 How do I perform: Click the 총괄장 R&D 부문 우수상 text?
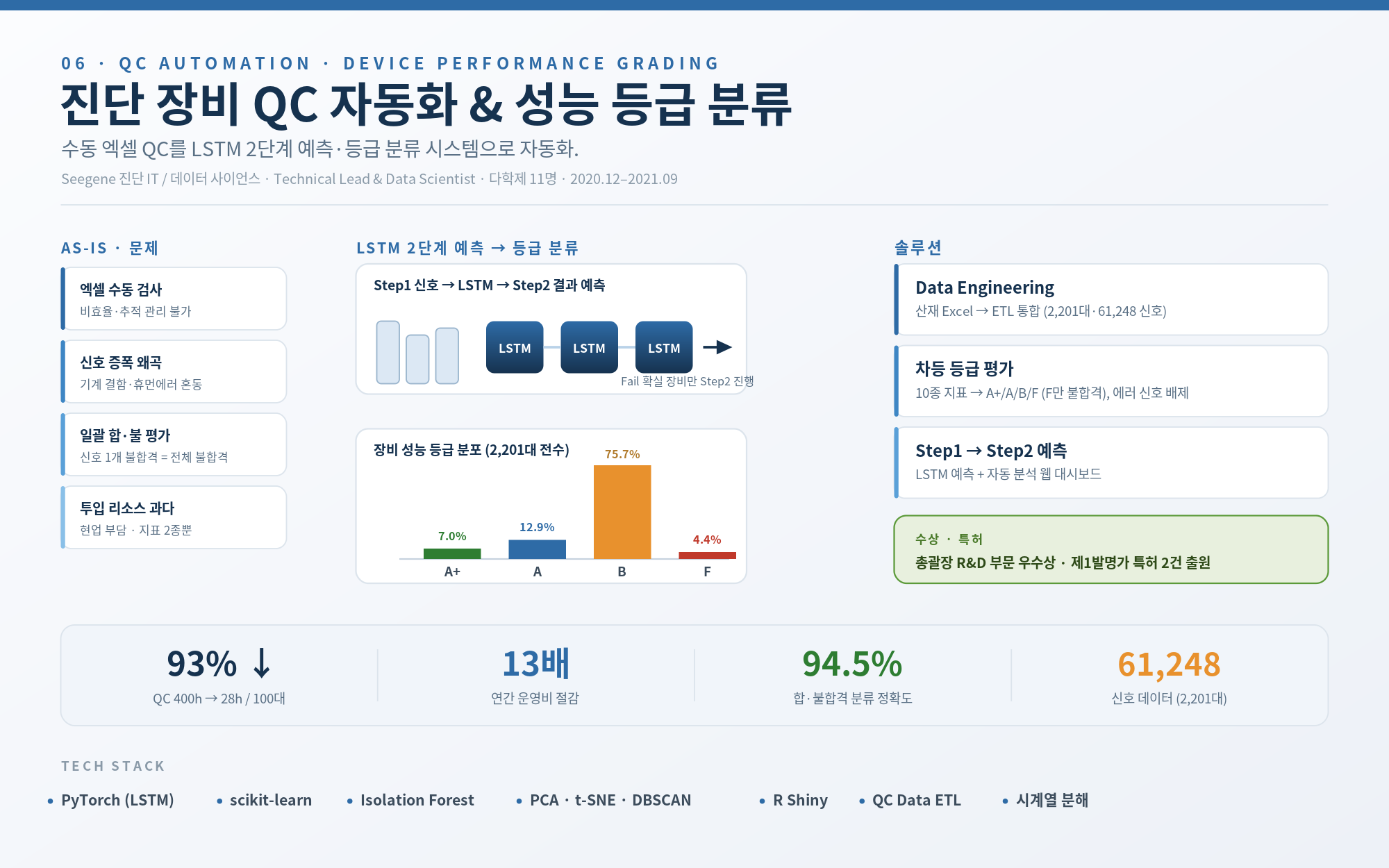[1063, 562]
